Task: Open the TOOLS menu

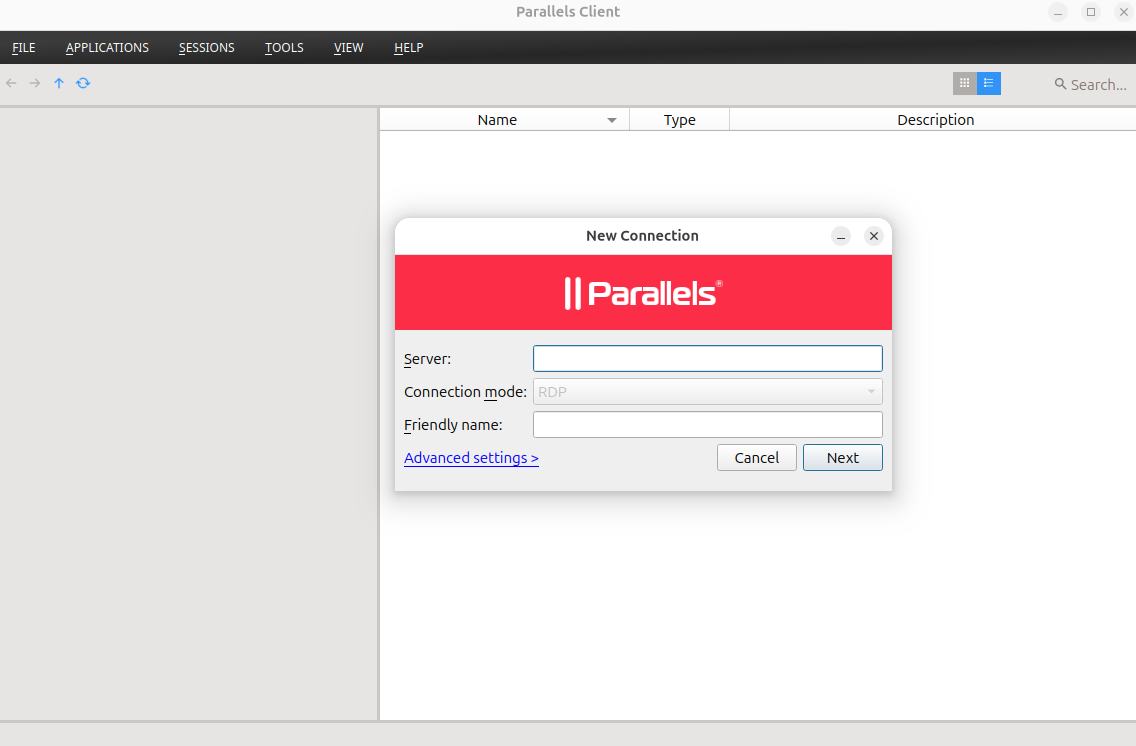Action: point(284,48)
